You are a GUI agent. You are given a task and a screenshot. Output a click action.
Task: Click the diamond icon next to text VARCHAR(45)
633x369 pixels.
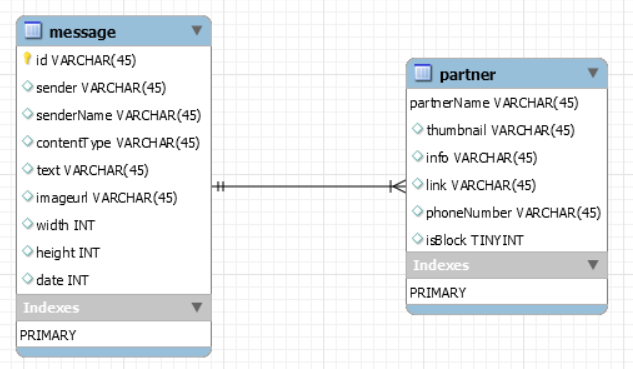[x=27, y=169]
